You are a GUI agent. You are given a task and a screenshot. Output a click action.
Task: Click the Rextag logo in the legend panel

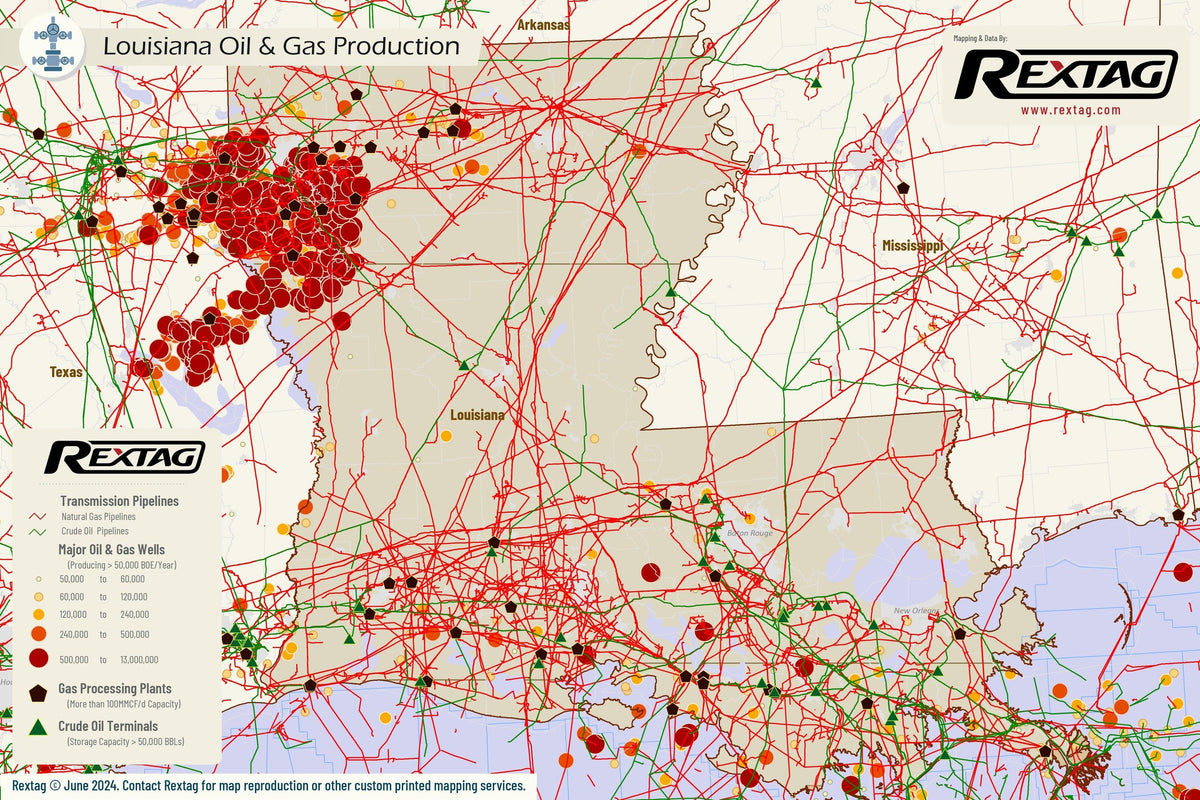(x=125, y=457)
